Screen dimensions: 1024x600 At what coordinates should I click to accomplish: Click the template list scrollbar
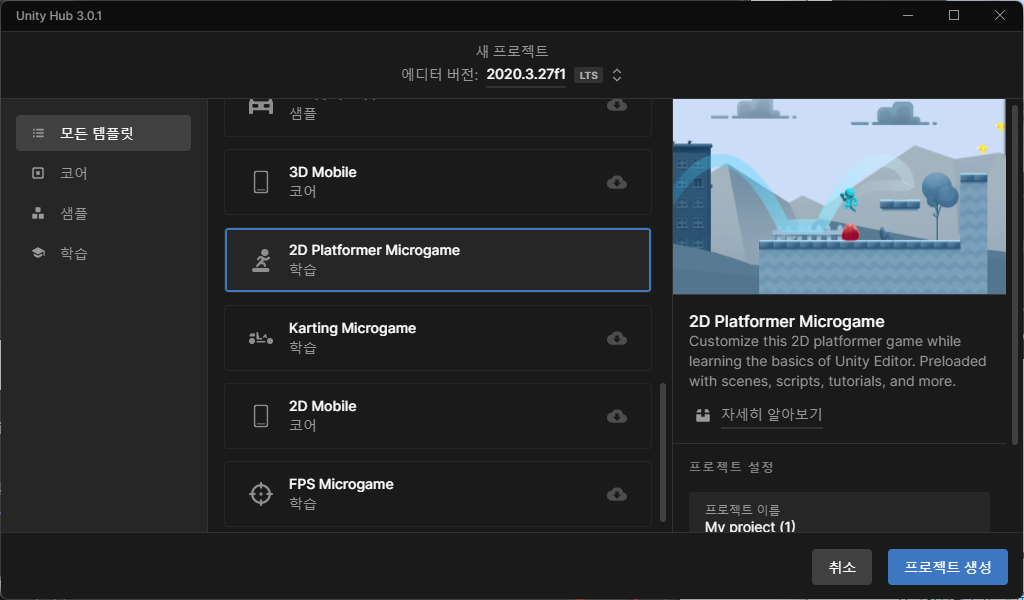(663, 452)
